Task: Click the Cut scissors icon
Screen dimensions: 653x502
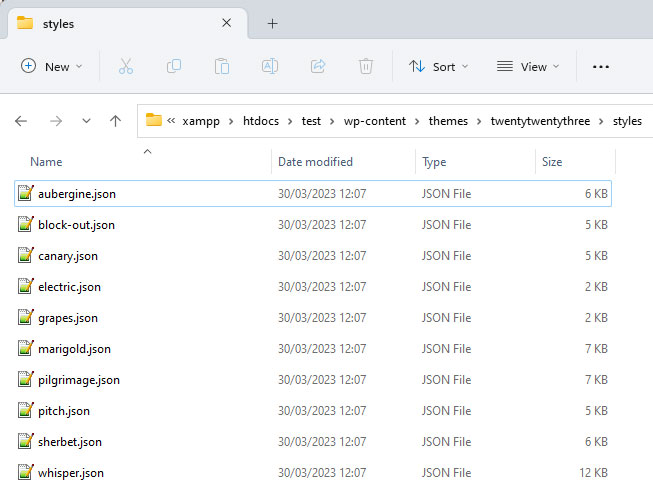Action: pos(125,66)
